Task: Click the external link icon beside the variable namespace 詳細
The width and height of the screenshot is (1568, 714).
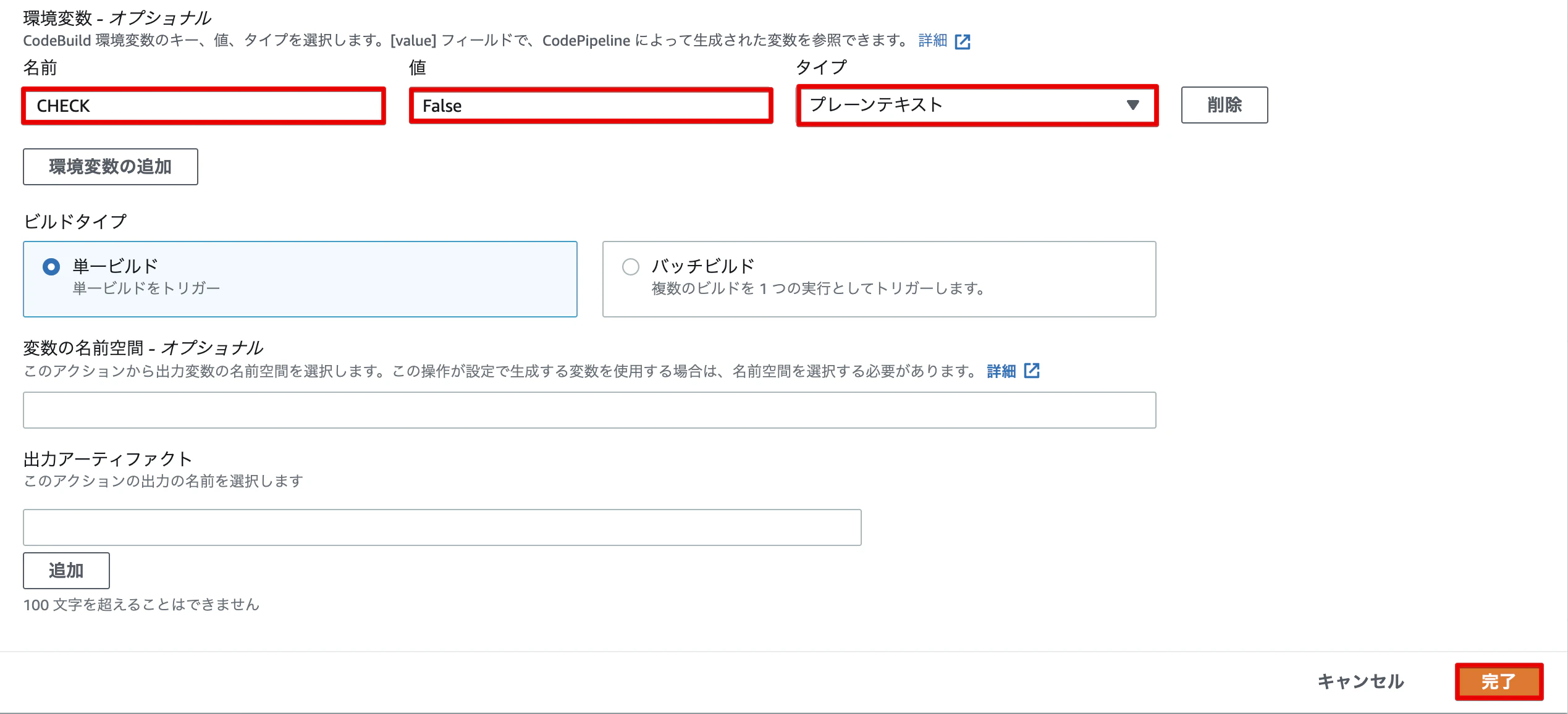Action: [x=1032, y=371]
